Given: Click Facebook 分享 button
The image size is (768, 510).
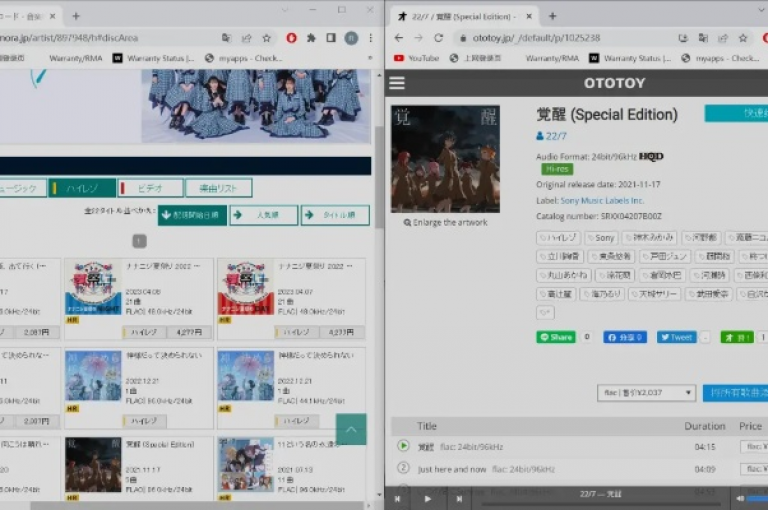Looking at the screenshot, I should pyautogui.click(x=625, y=337).
